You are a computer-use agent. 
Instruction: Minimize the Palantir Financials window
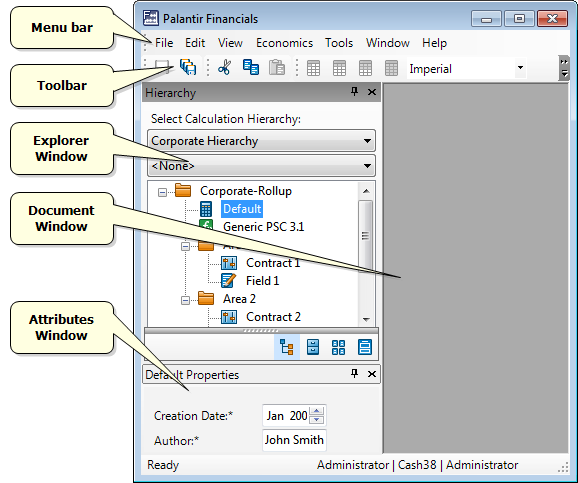coord(486,19)
